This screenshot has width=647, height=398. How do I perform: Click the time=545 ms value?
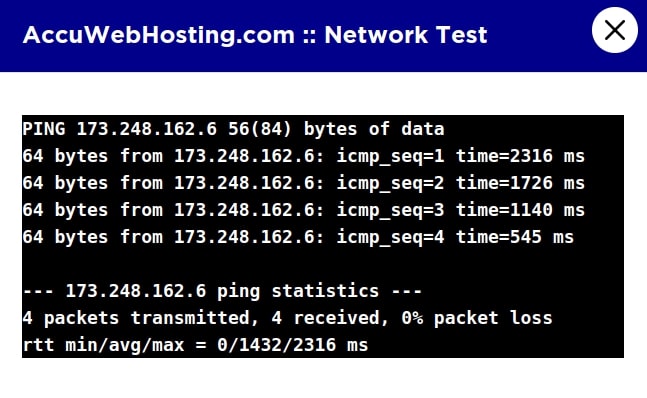(x=515, y=237)
